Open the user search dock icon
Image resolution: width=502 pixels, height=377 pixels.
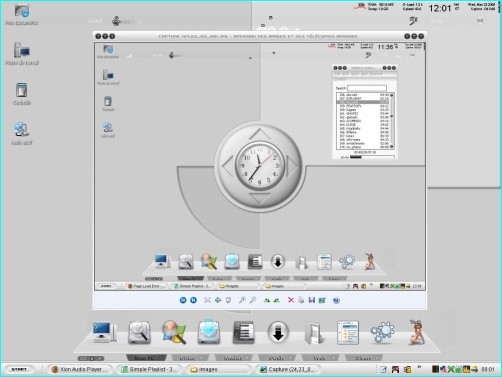[x=174, y=332]
